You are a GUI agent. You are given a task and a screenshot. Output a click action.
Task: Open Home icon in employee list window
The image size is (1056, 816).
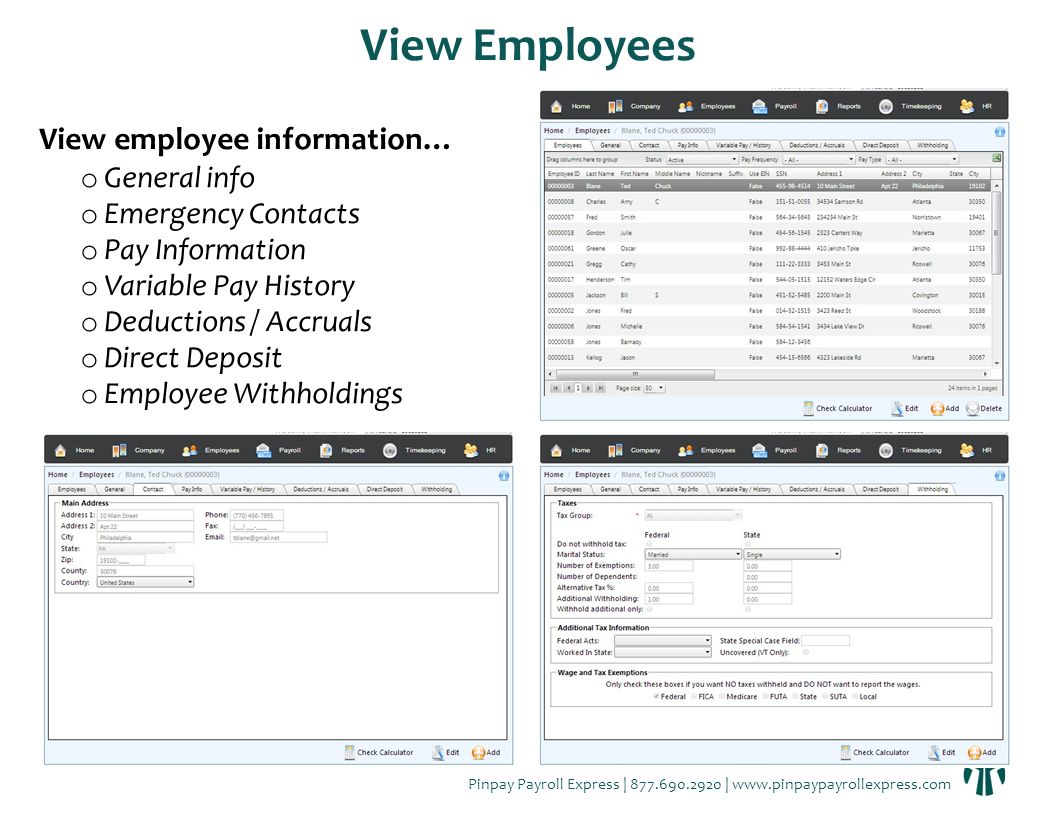click(556, 106)
